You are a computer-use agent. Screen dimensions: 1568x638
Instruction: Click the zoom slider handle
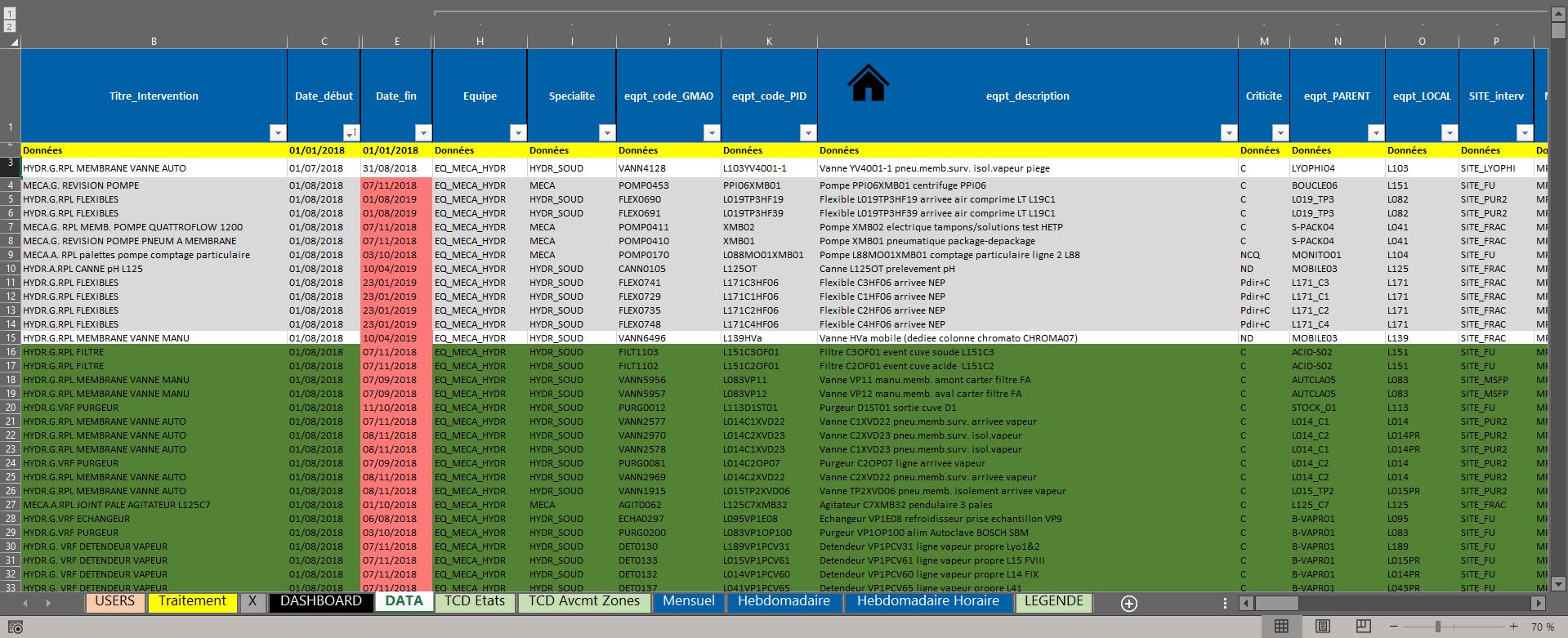point(1437,627)
